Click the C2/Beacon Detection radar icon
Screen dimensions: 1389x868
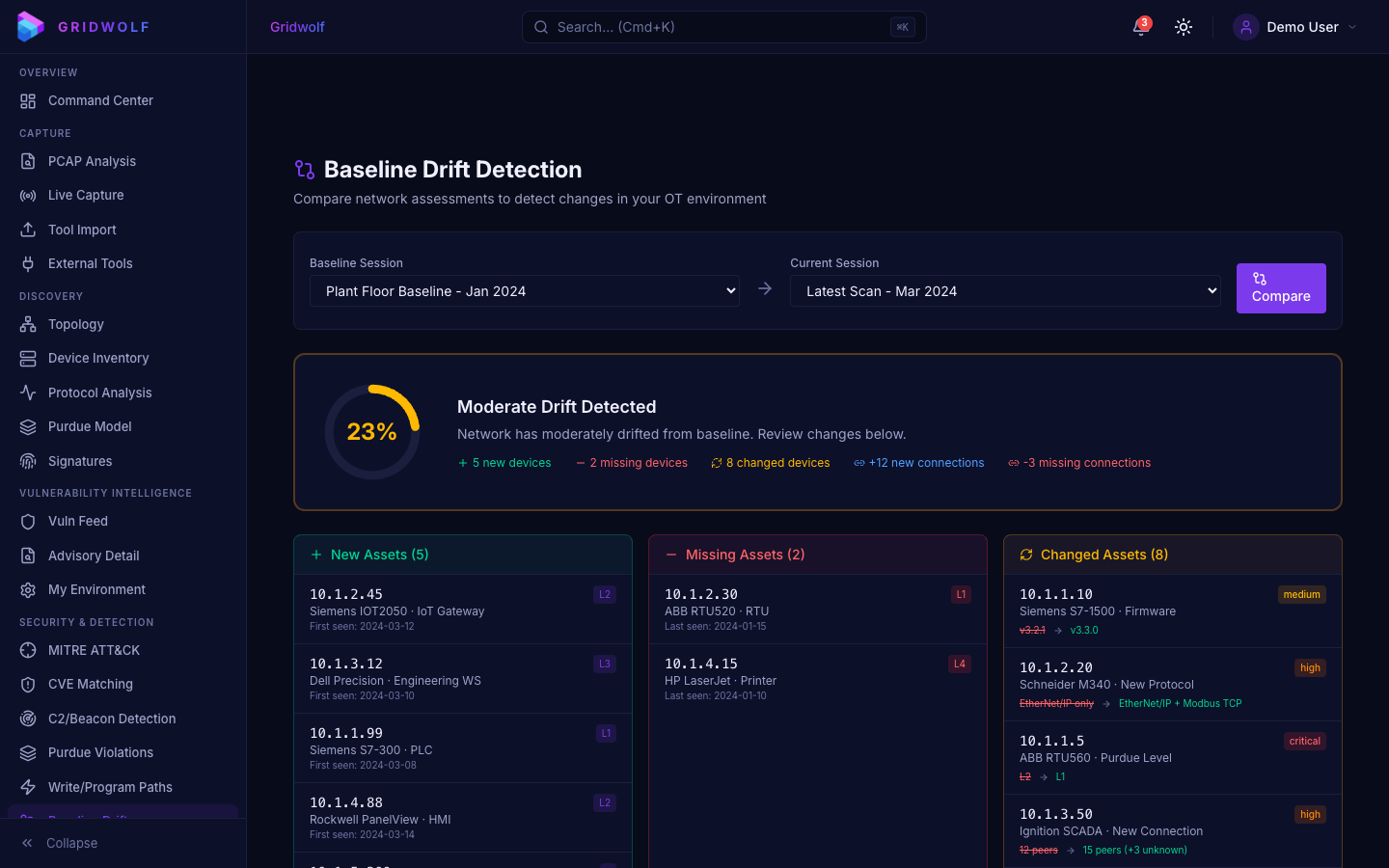click(28, 719)
